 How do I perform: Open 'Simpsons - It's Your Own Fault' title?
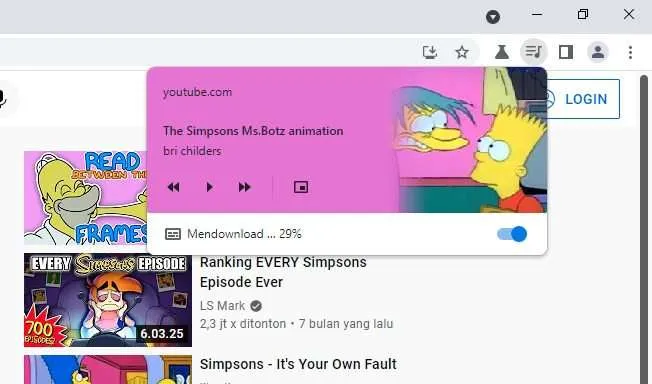click(x=298, y=364)
